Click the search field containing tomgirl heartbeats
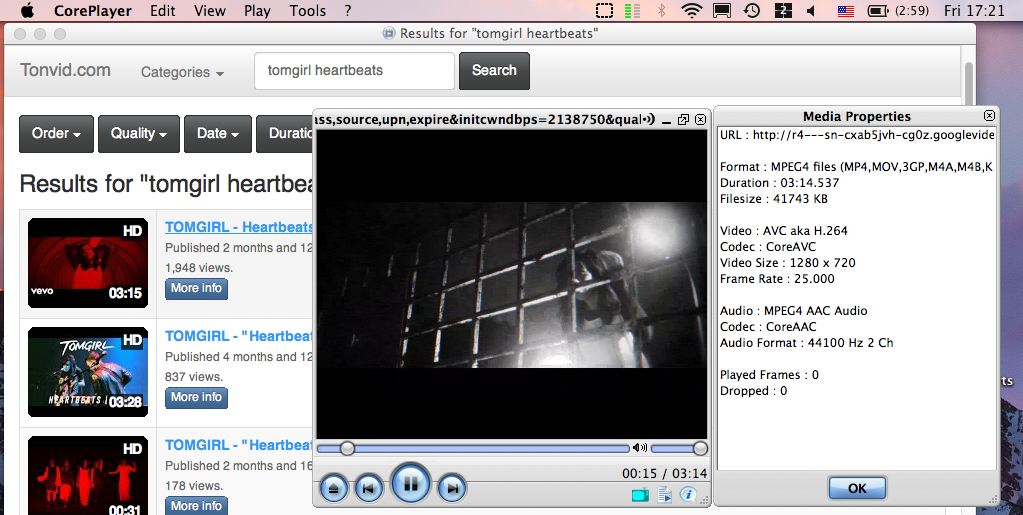Viewport: 1023px width, 515px height. click(354, 70)
